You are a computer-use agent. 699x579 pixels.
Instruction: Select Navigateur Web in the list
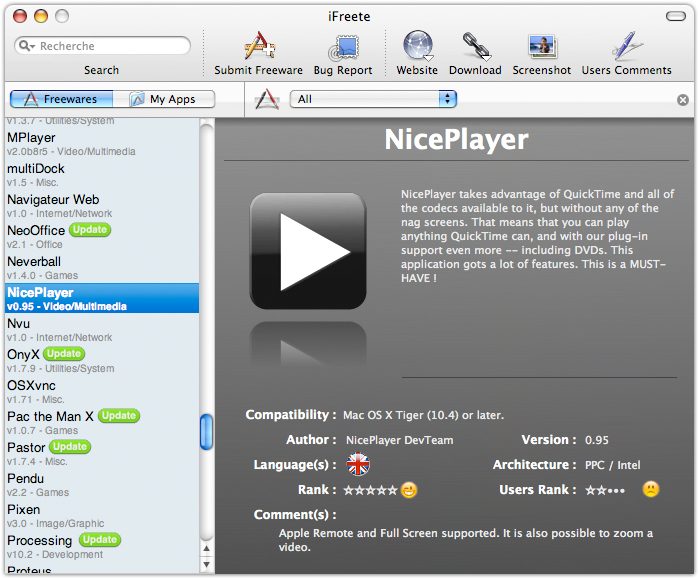click(x=102, y=206)
